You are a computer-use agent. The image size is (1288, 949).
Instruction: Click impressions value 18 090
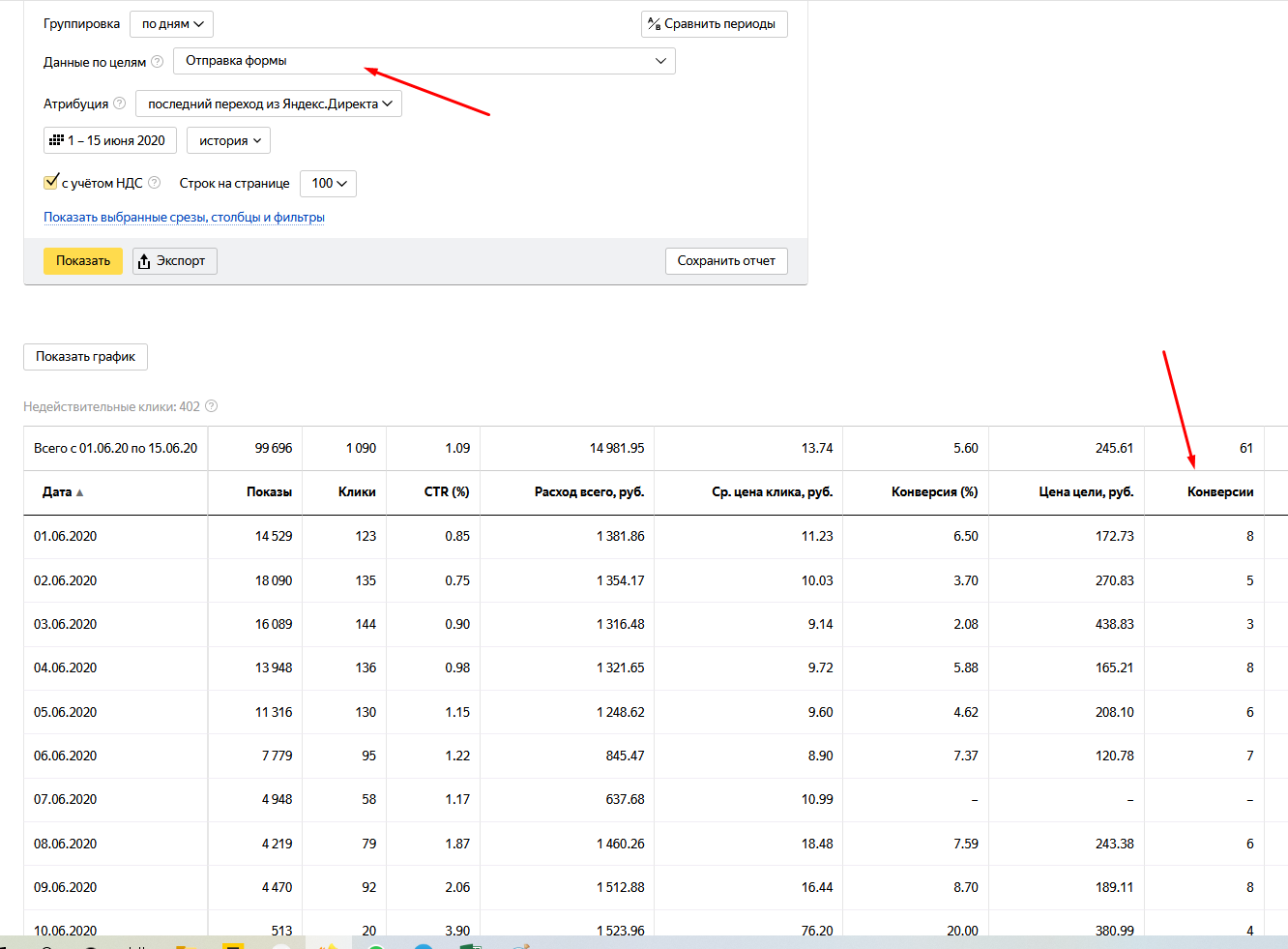pos(274,580)
